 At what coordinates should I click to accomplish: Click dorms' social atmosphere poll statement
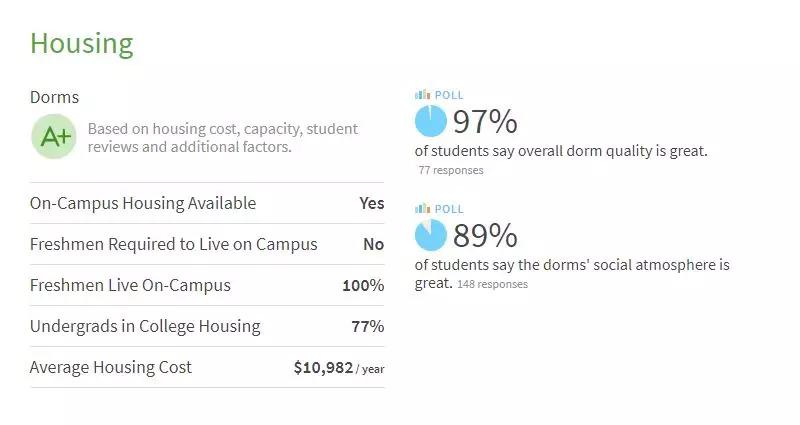[572, 265]
